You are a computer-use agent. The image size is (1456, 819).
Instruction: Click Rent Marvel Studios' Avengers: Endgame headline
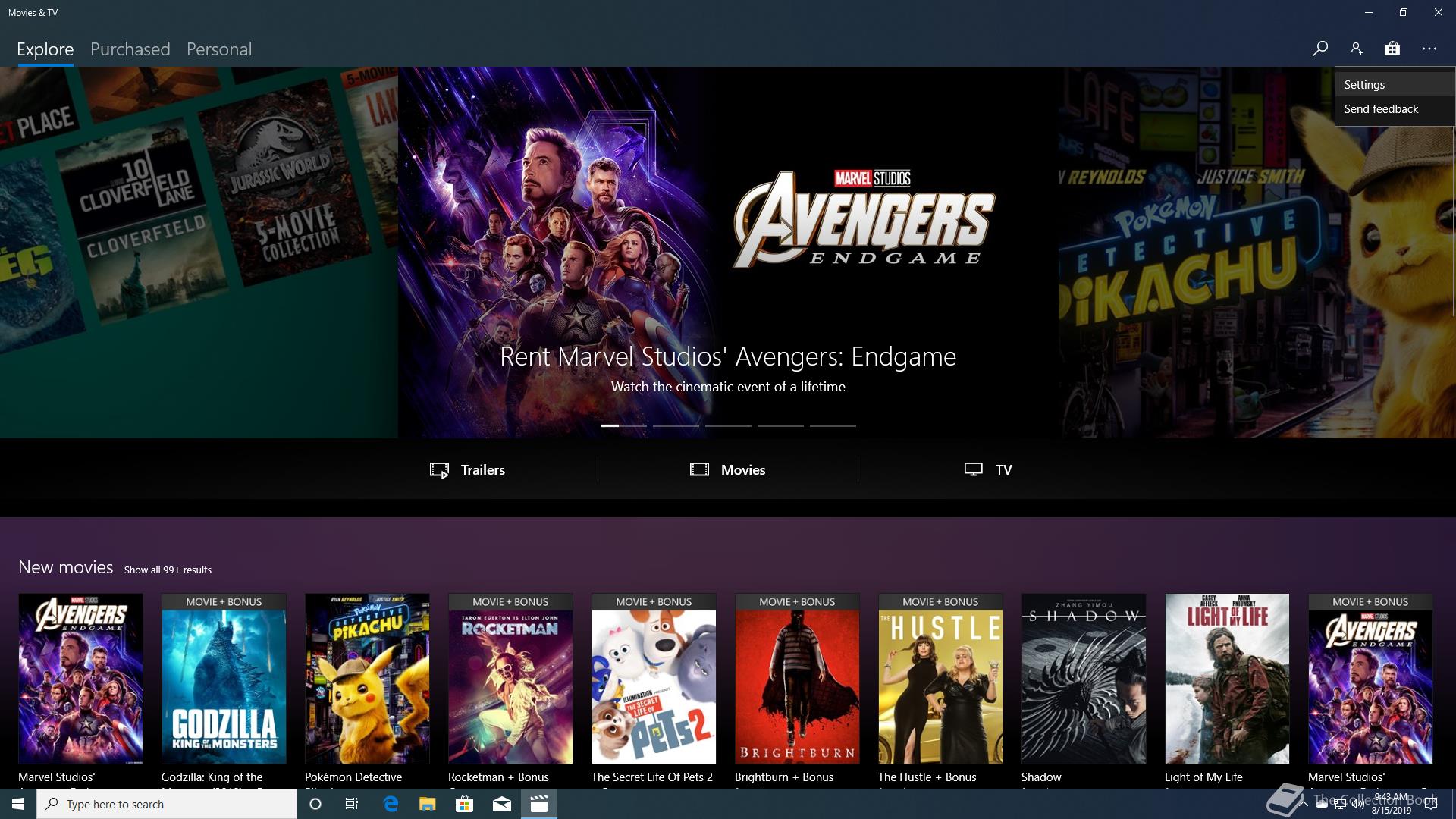tap(728, 356)
